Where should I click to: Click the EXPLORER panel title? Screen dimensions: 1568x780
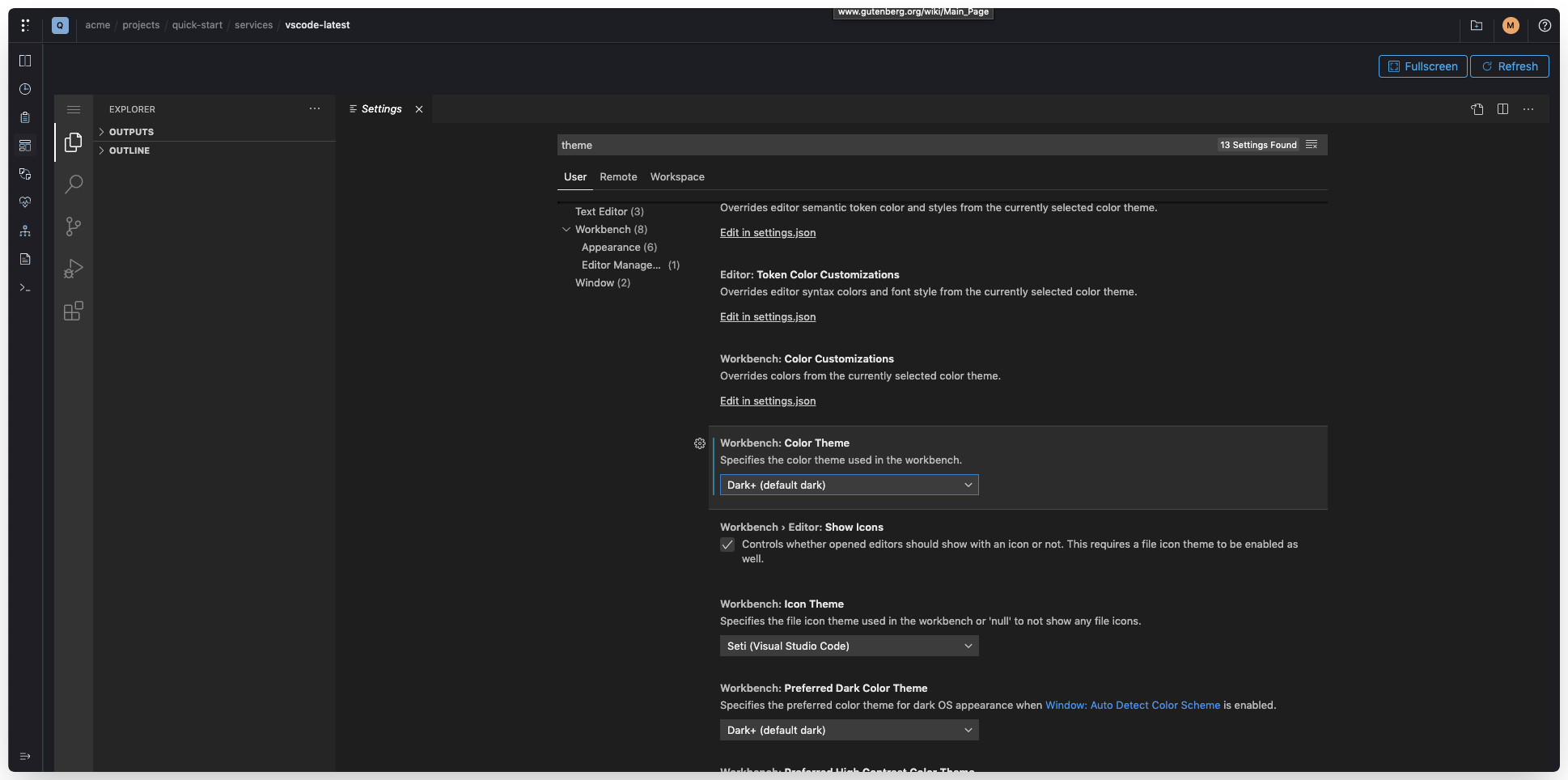point(132,109)
